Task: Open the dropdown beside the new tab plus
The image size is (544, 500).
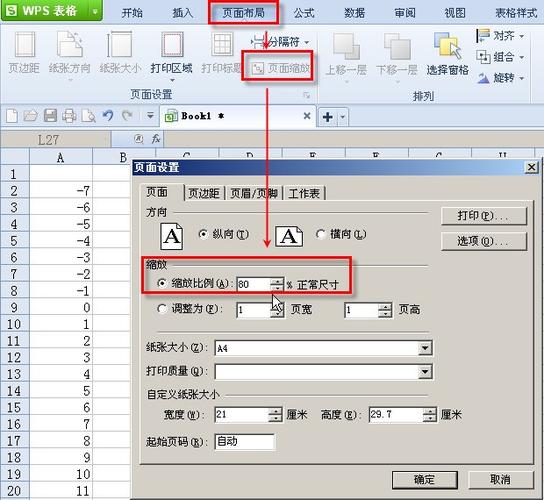Action: pyautogui.click(x=342, y=117)
